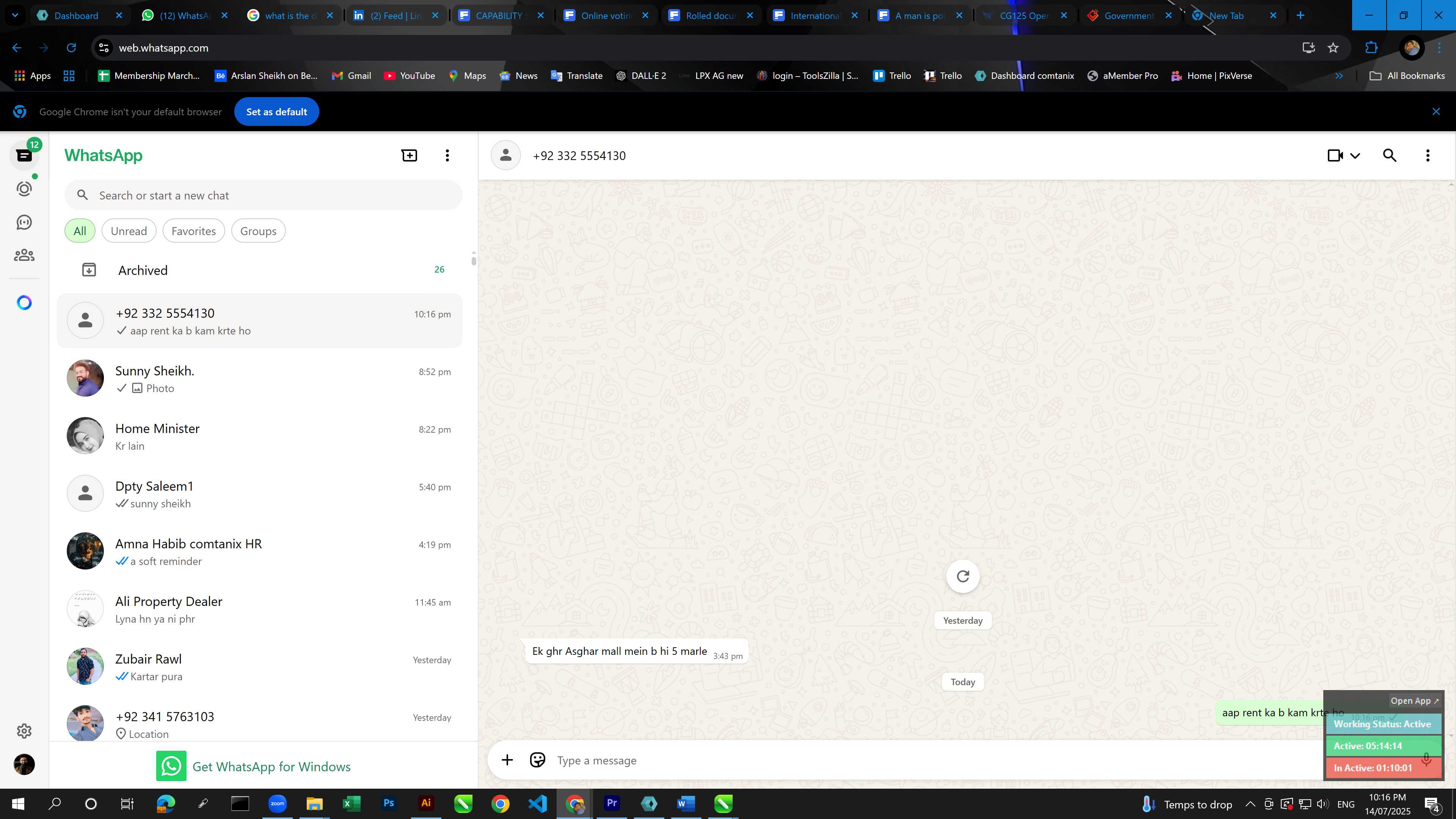
Task: Open site information icon in address bar
Action: point(104,48)
